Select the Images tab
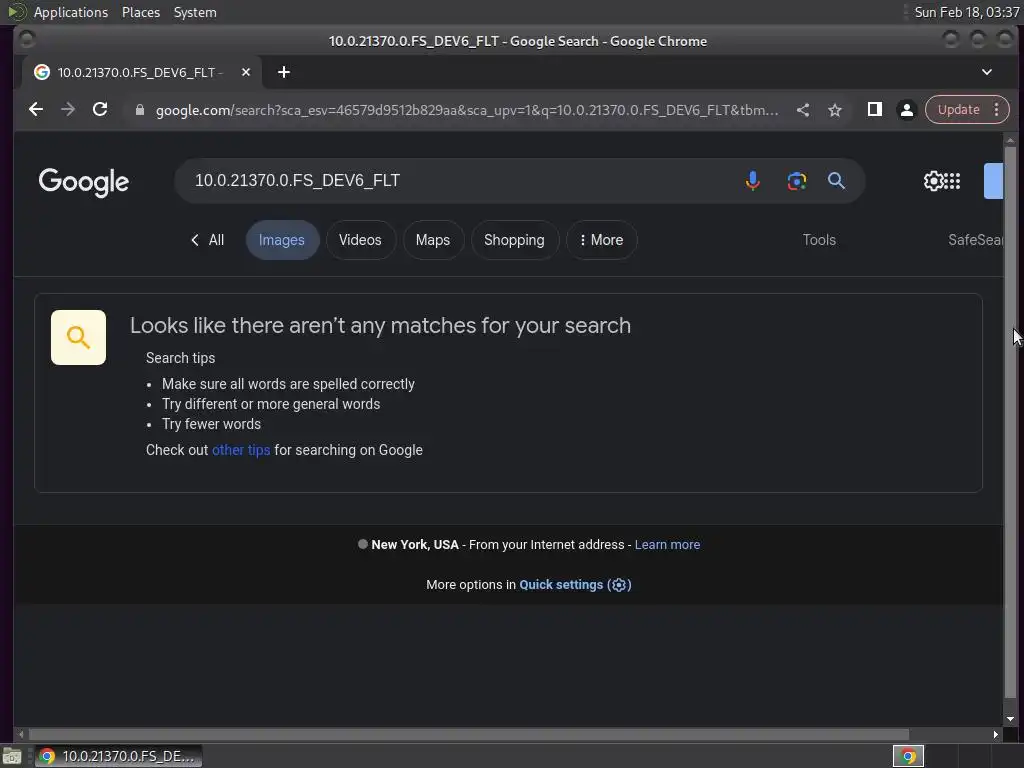The image size is (1024, 768). coord(281,240)
